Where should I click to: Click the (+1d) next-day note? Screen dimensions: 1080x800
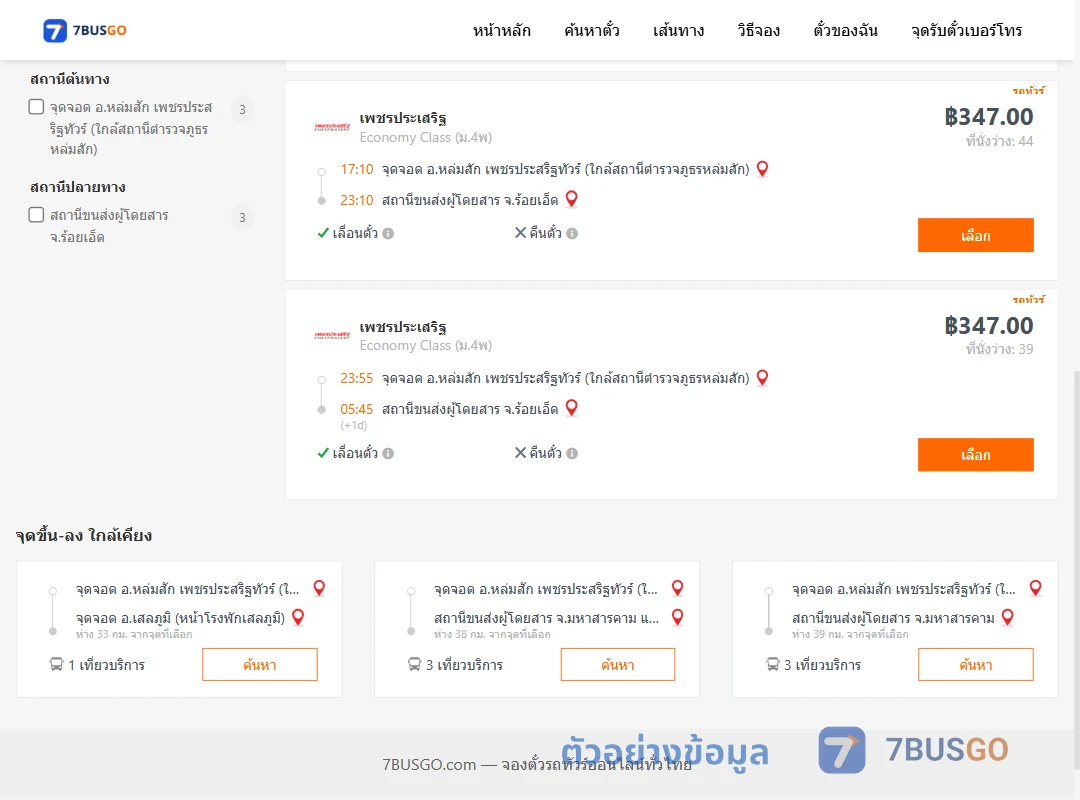(353, 426)
